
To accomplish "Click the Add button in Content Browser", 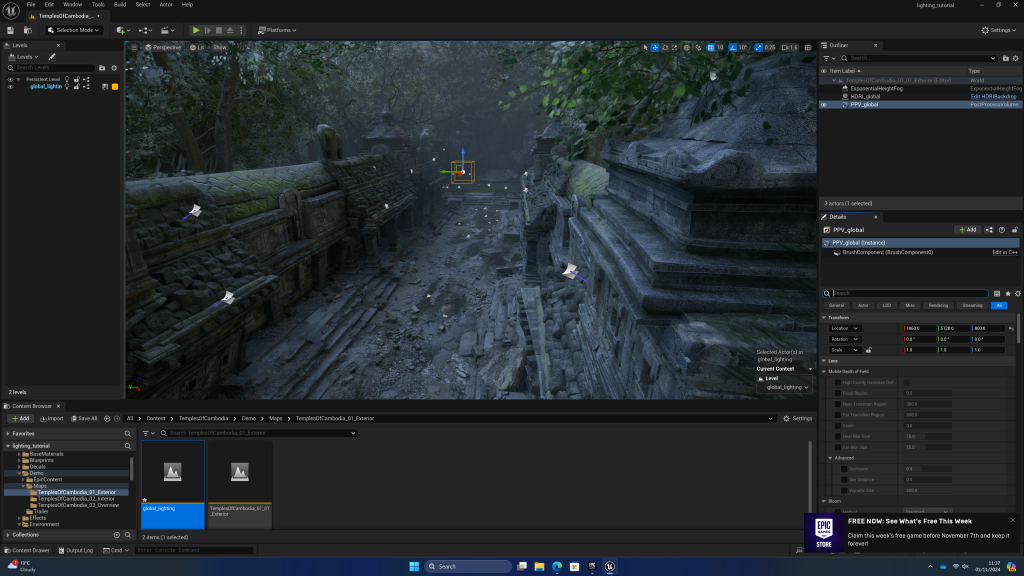I will click(x=20, y=419).
